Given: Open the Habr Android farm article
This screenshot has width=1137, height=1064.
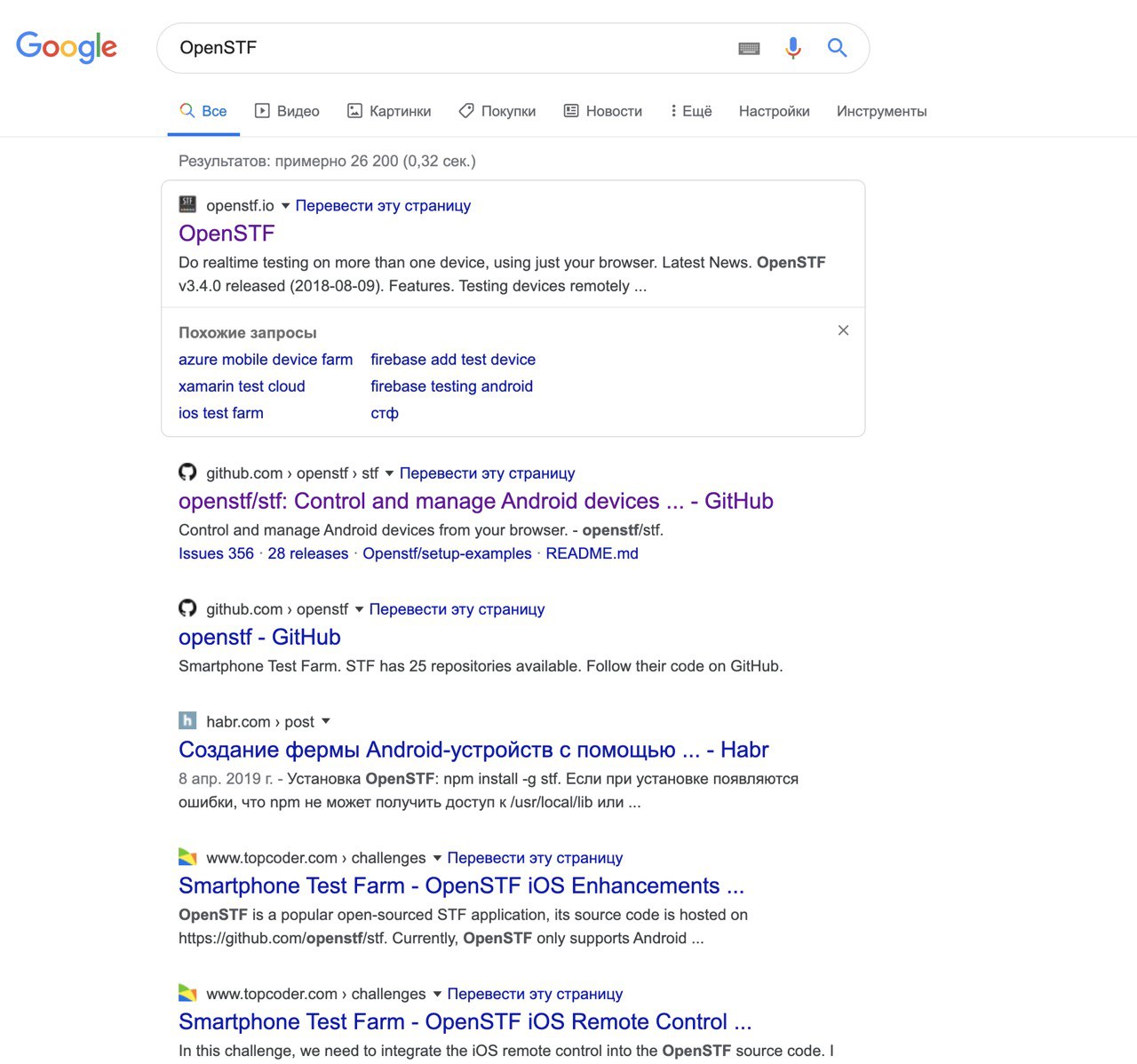Looking at the screenshot, I should click(x=473, y=750).
